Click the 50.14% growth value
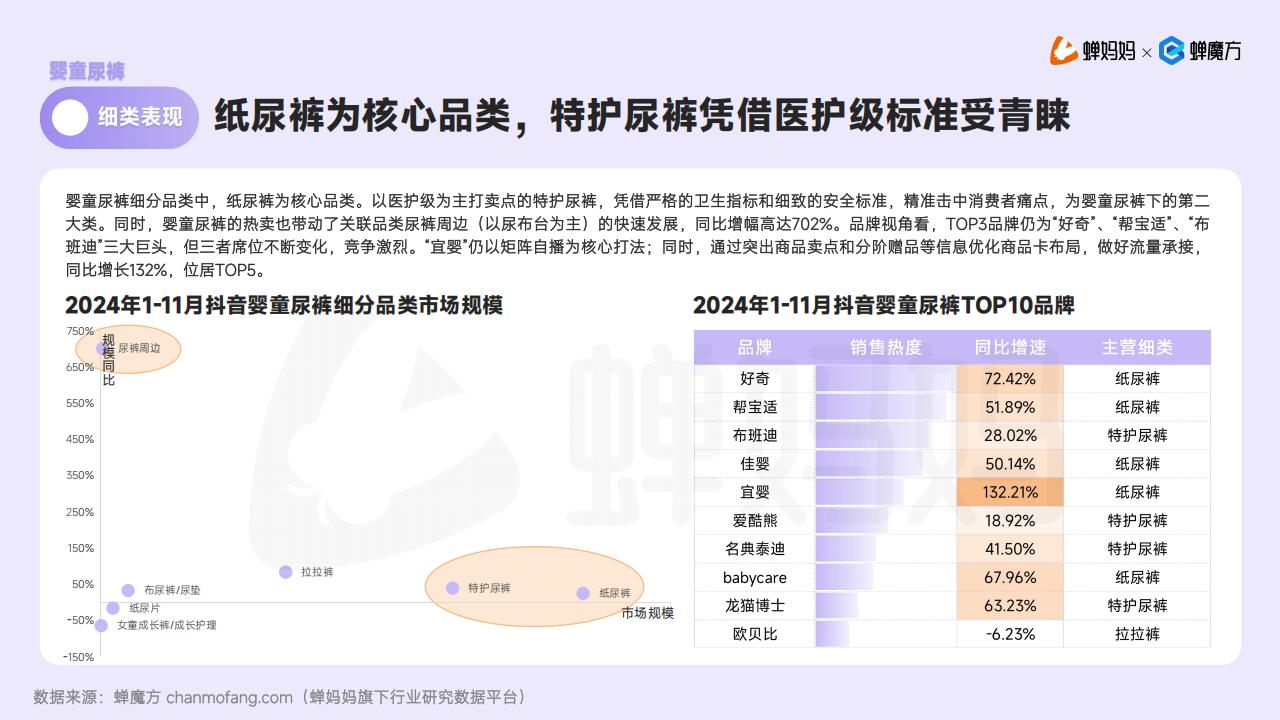The image size is (1280, 720). coord(1010,464)
